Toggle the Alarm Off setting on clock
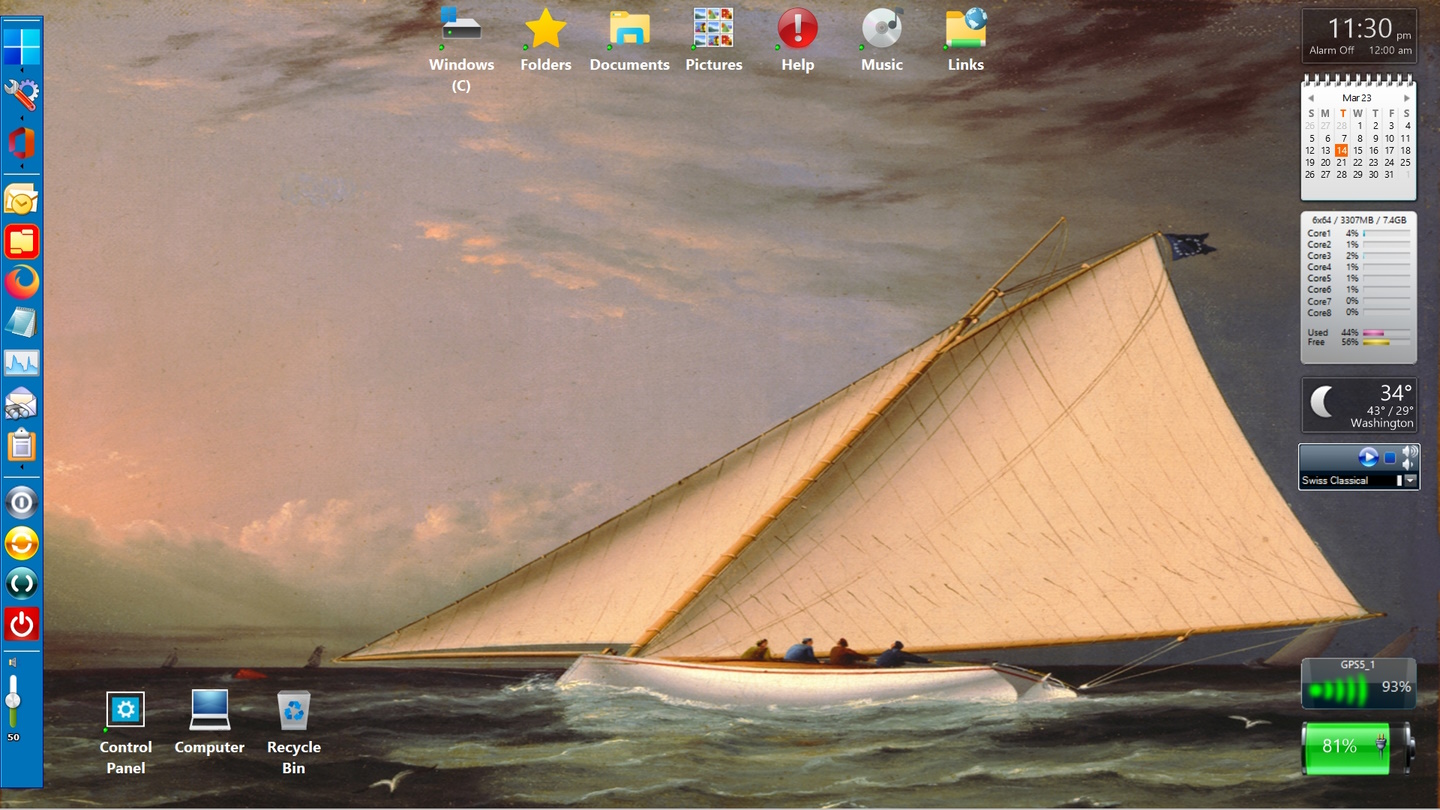 click(1331, 50)
